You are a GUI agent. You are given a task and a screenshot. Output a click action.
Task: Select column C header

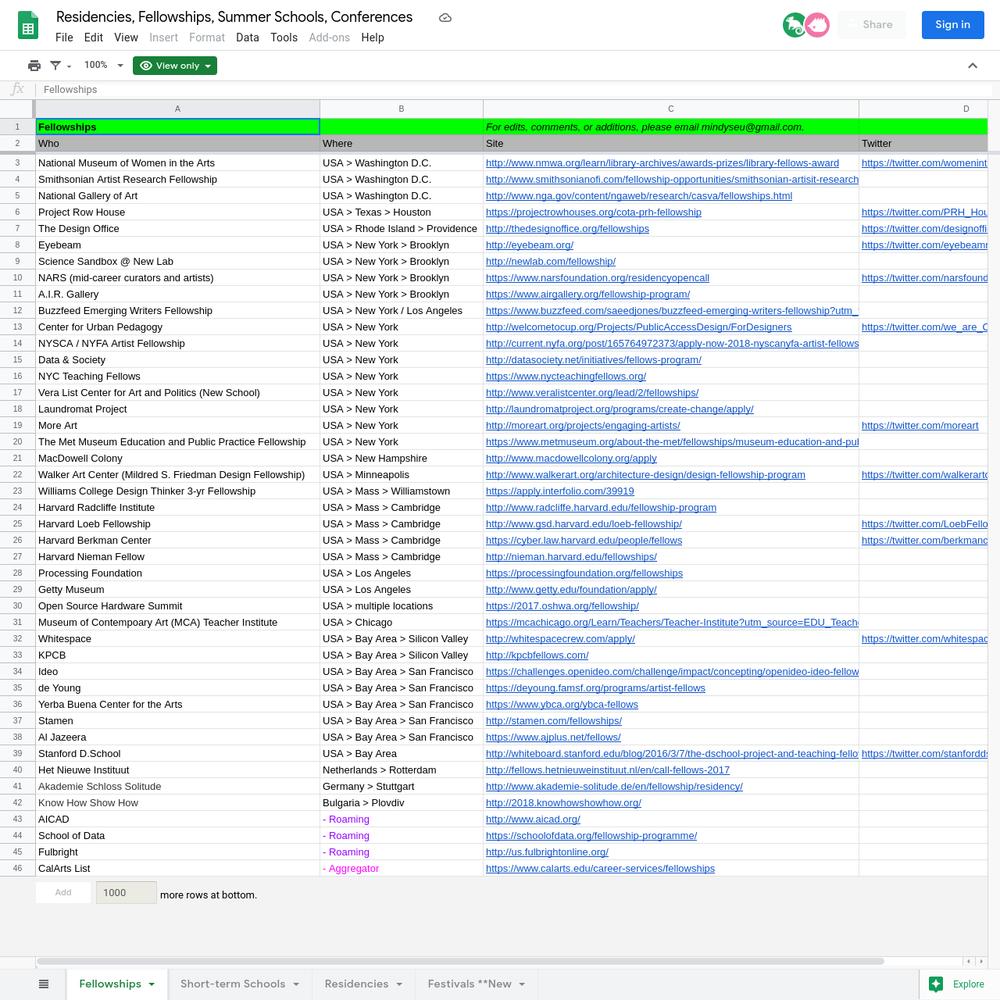click(671, 109)
